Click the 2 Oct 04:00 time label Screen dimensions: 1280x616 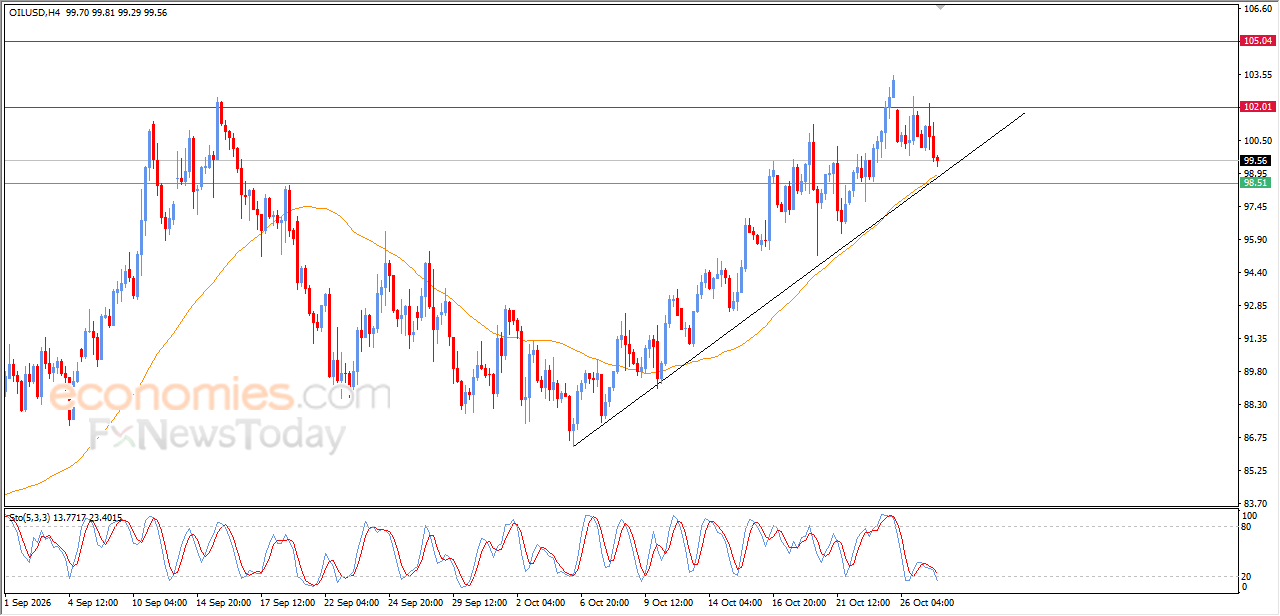[542, 603]
